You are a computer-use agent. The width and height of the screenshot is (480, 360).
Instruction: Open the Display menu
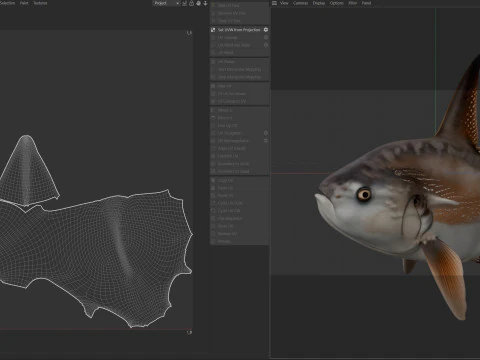(319, 3)
